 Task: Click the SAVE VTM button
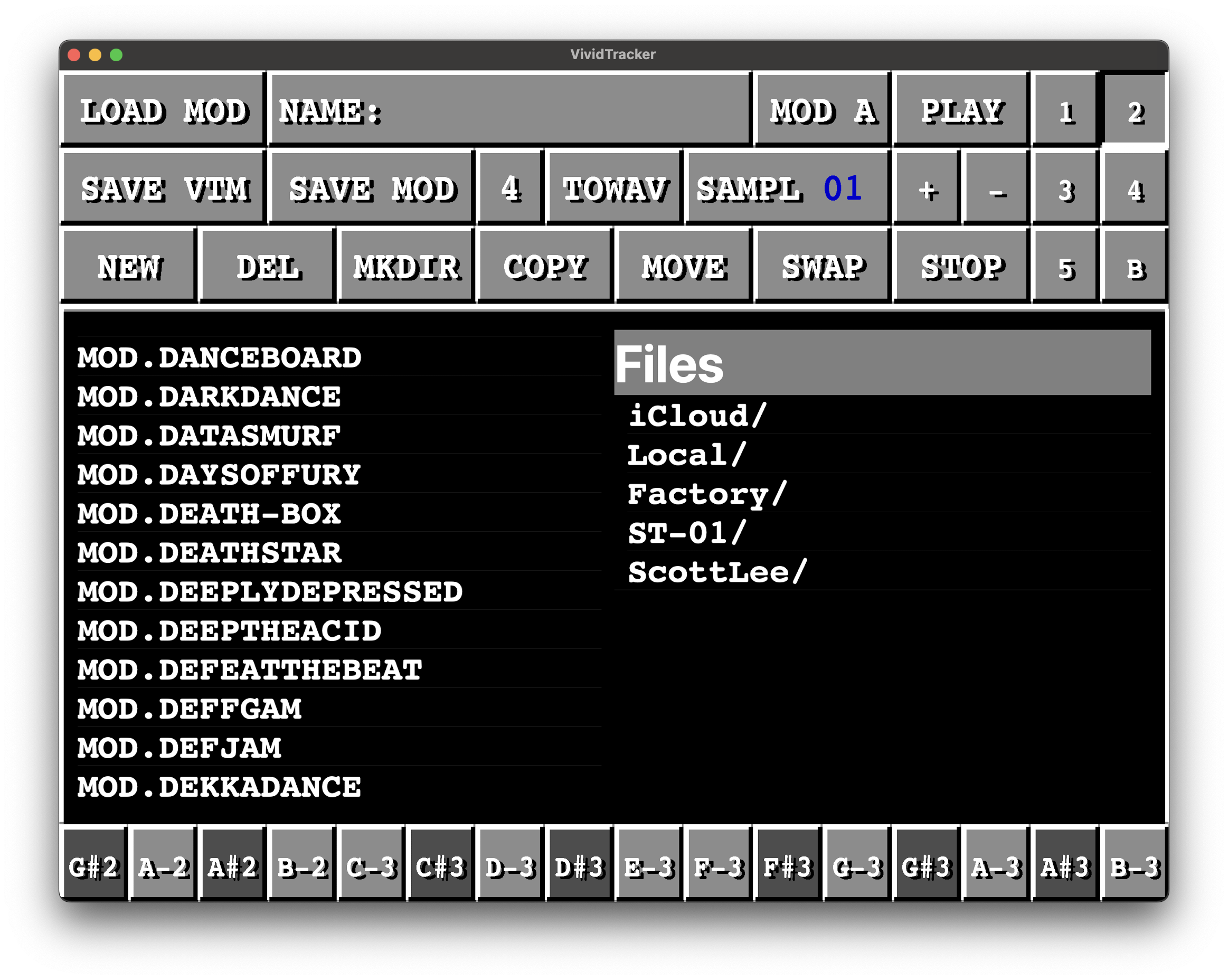click(164, 189)
